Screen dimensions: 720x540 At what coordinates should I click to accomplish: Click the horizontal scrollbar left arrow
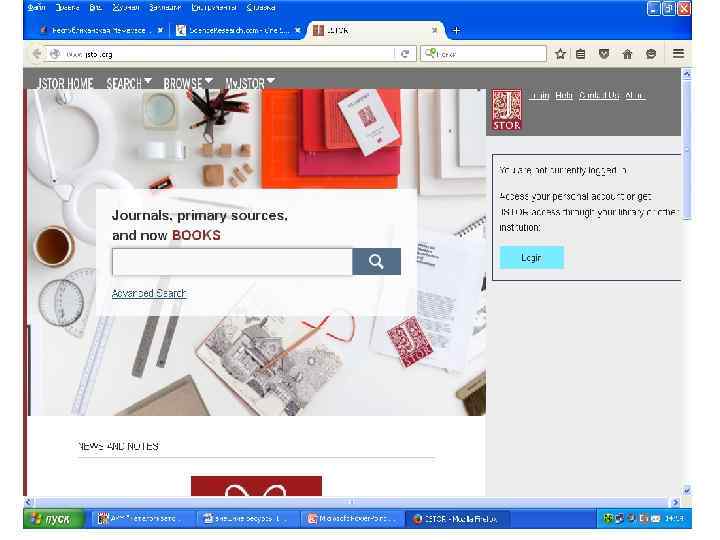[x=28, y=502]
